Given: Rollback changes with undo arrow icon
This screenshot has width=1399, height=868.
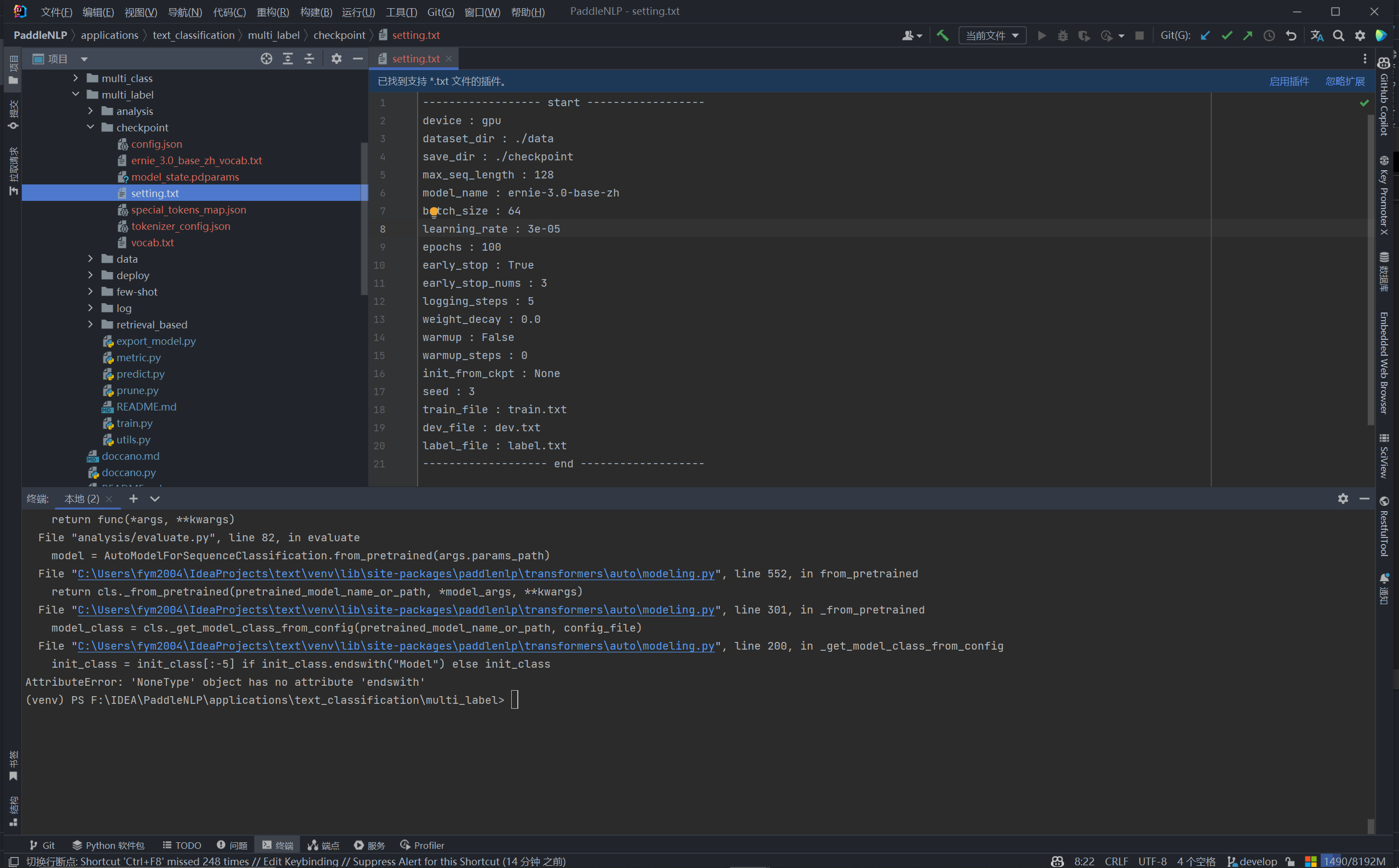Looking at the screenshot, I should 1291,36.
